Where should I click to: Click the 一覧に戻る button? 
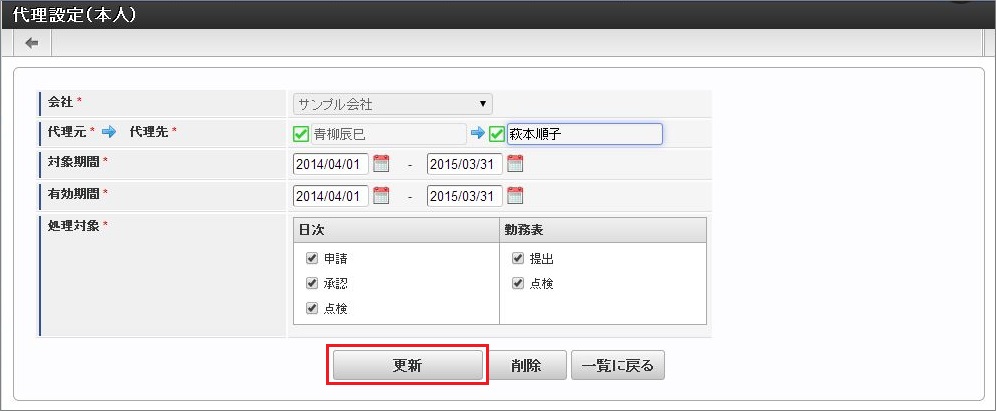click(x=618, y=365)
